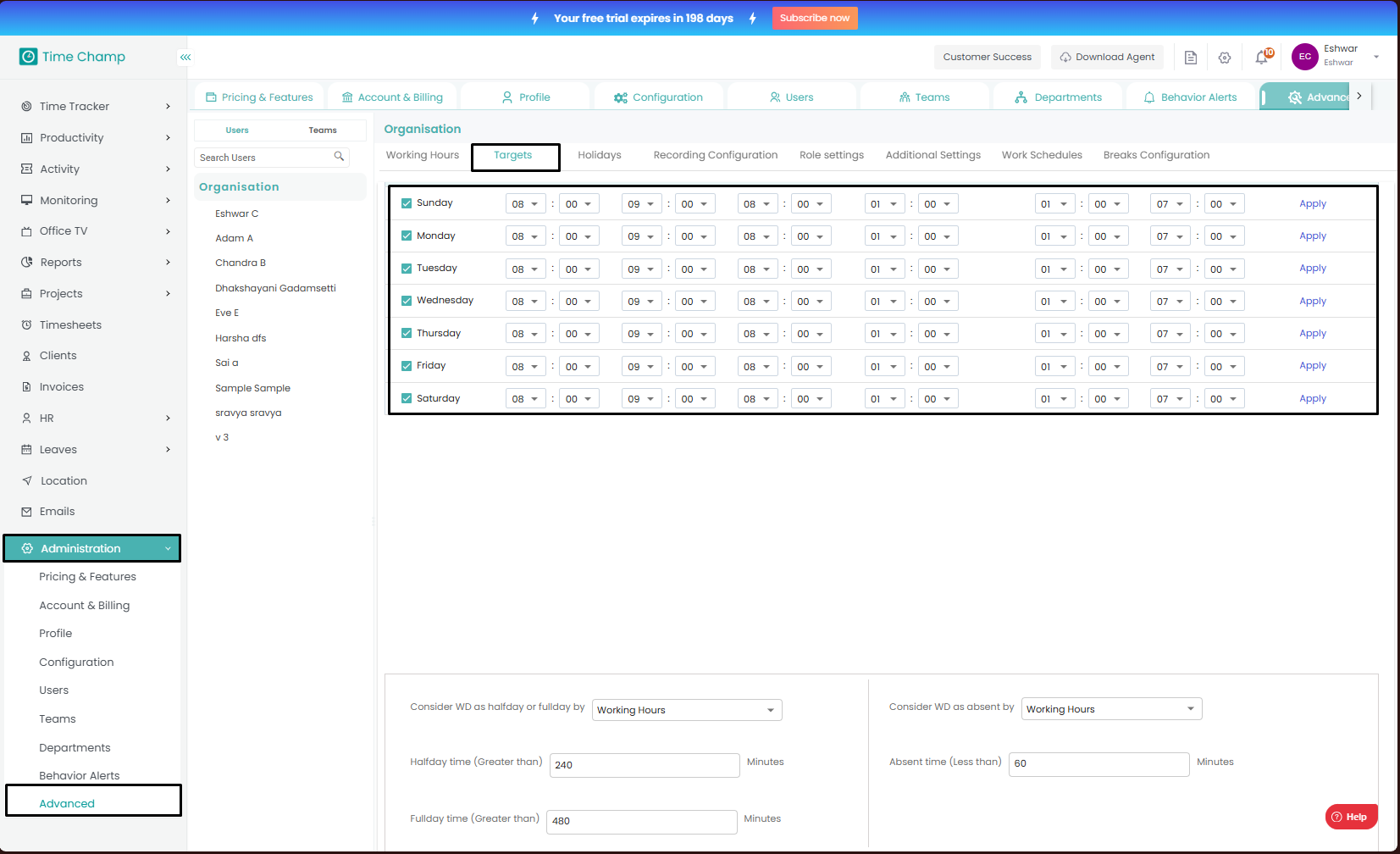Viewport: 1400px width, 854px height.
Task: Click Apply link for Monday row
Action: (1312, 236)
